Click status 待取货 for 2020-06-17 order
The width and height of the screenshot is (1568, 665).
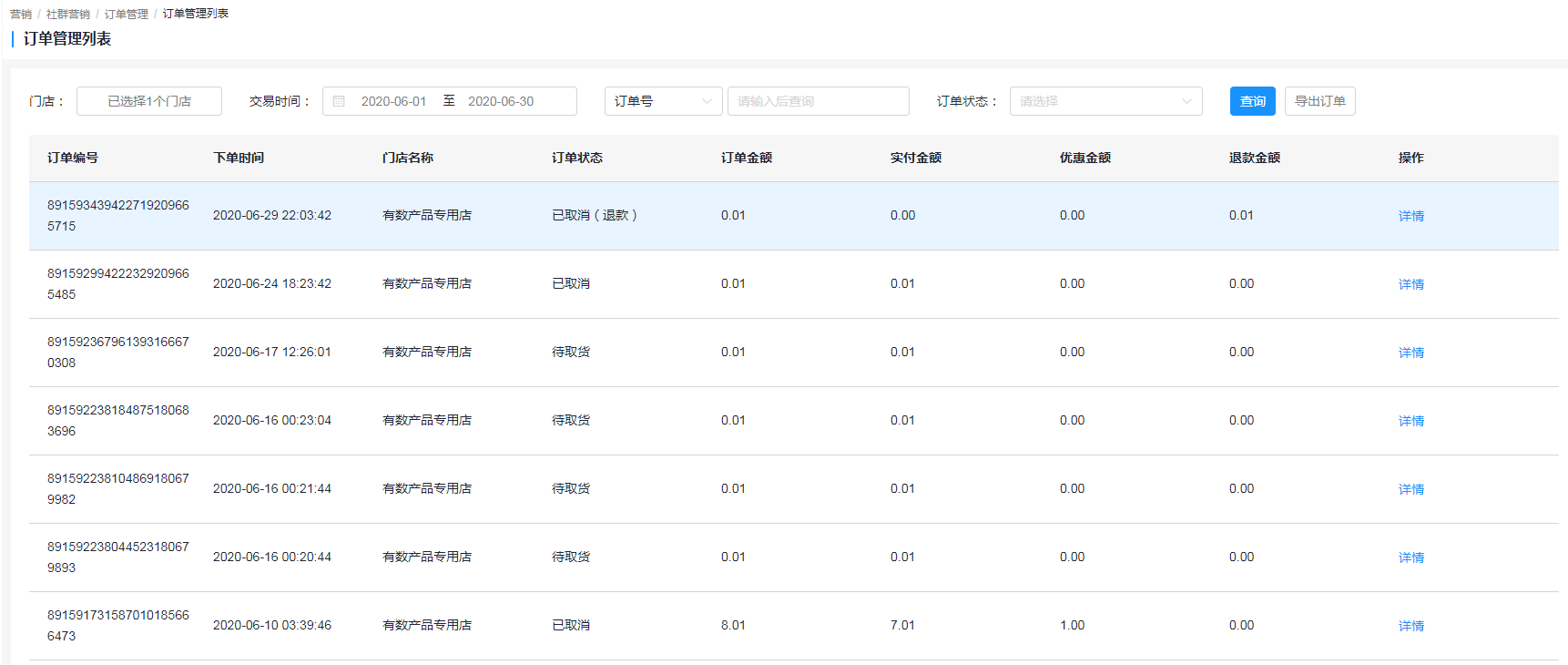(x=571, y=352)
